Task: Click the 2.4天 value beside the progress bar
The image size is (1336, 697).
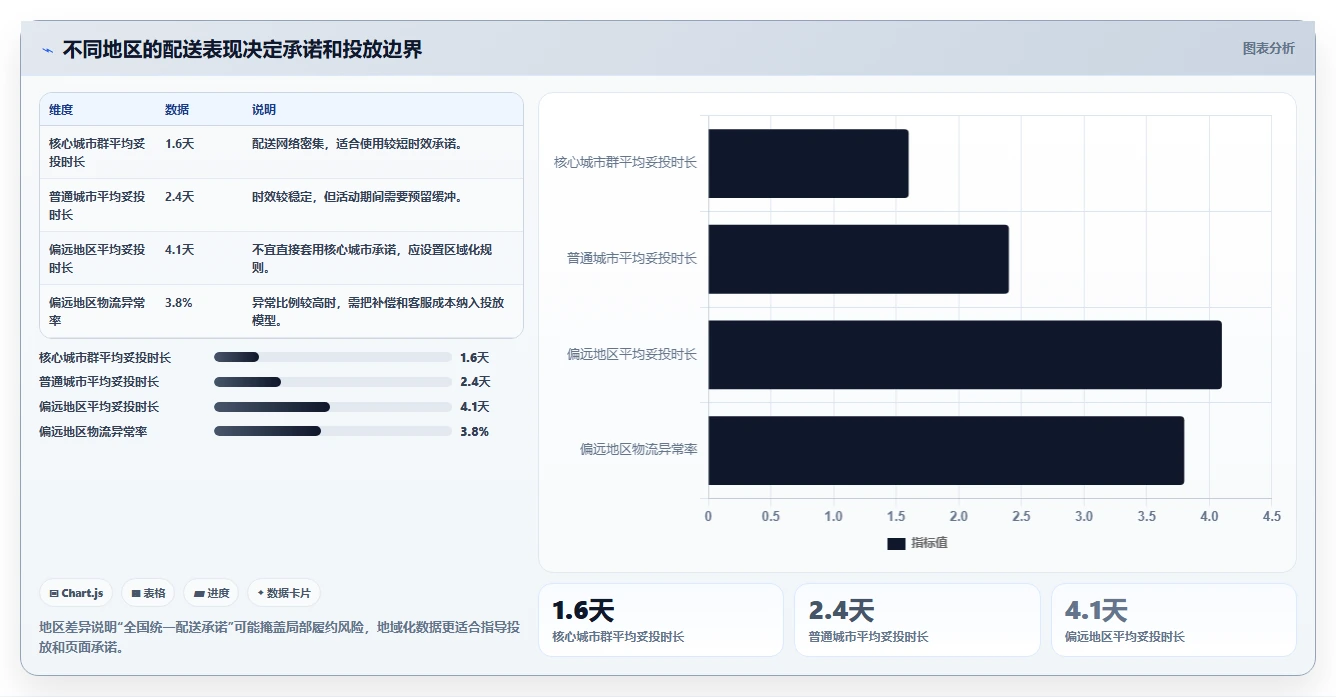Action: click(475, 382)
